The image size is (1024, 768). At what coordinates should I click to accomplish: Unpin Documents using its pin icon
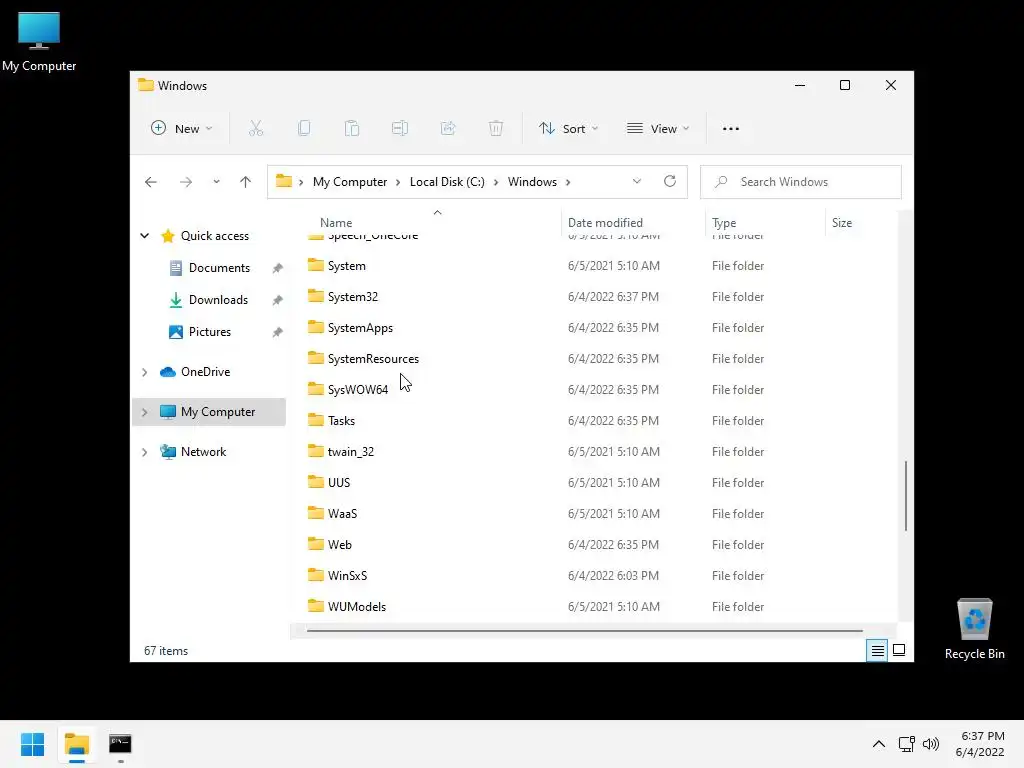(278, 268)
